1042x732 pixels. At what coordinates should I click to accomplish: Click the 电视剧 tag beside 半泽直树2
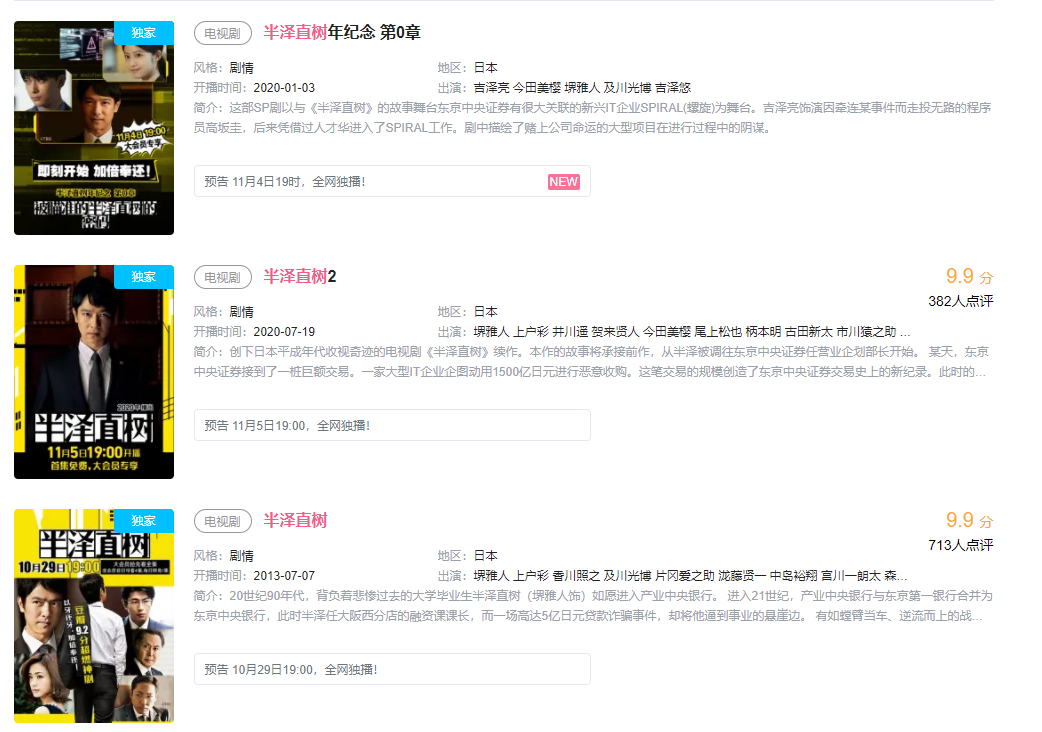[223, 277]
